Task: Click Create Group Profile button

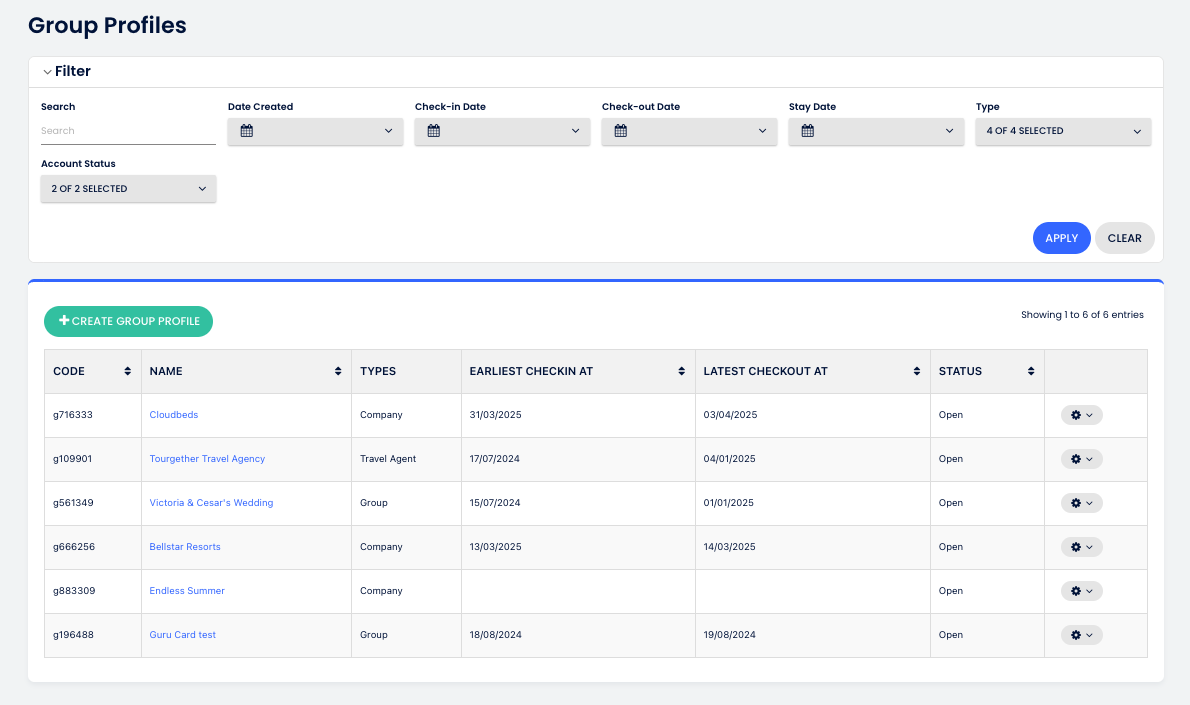Action: point(128,321)
